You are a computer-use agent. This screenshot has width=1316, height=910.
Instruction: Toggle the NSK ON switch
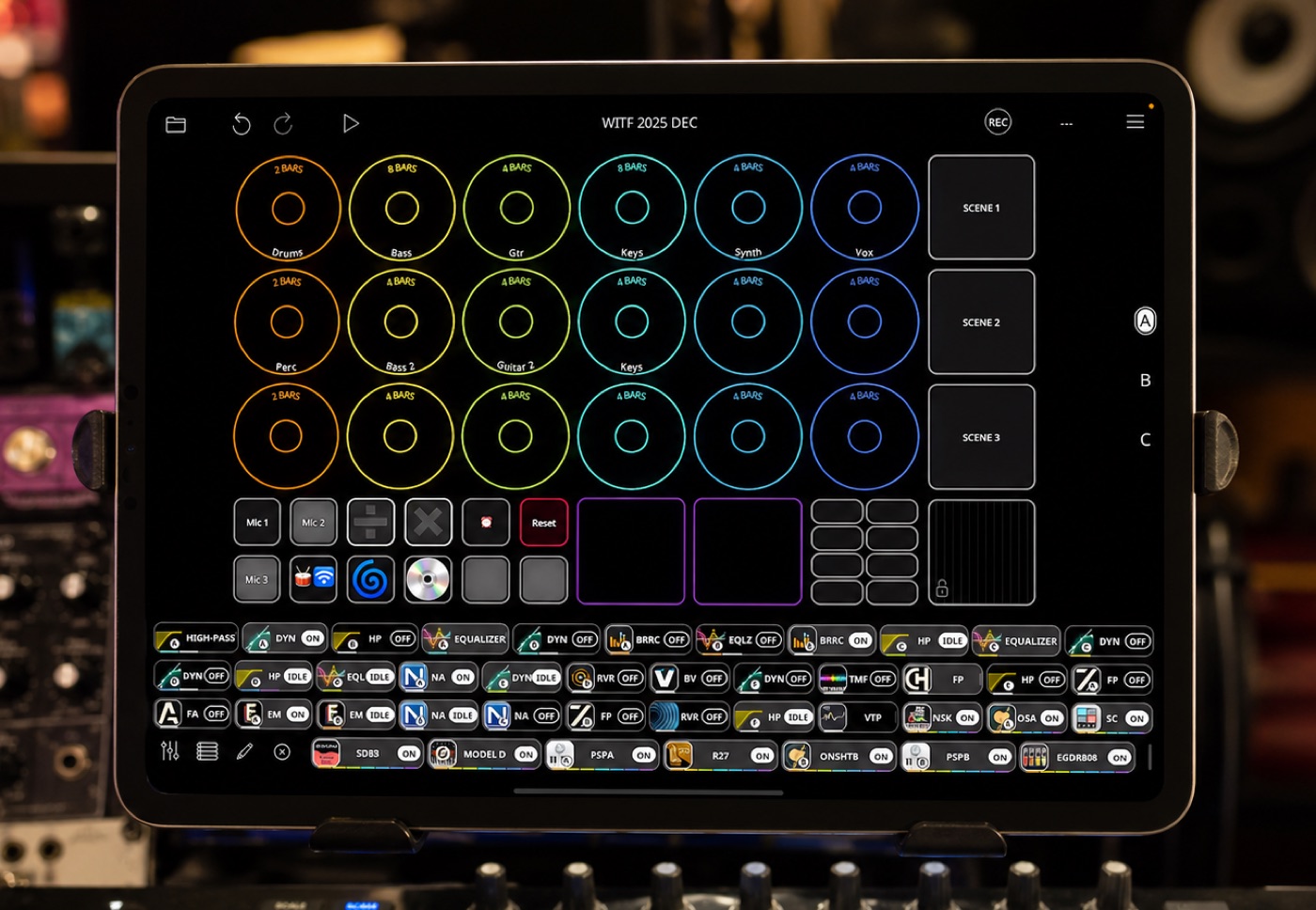(x=966, y=718)
